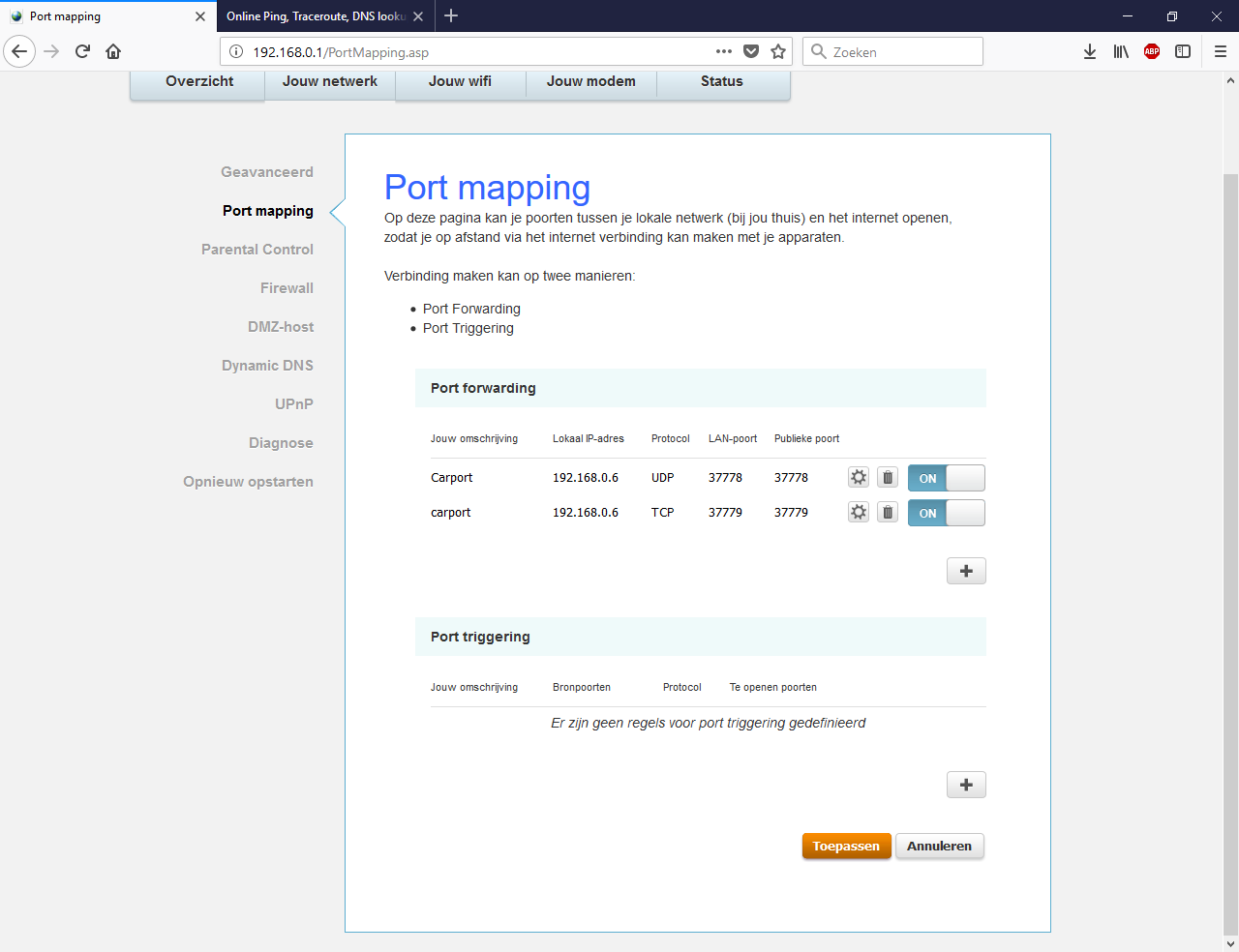Go to Firewall in the sidebar
Screen dimensions: 1239x952
click(287, 288)
